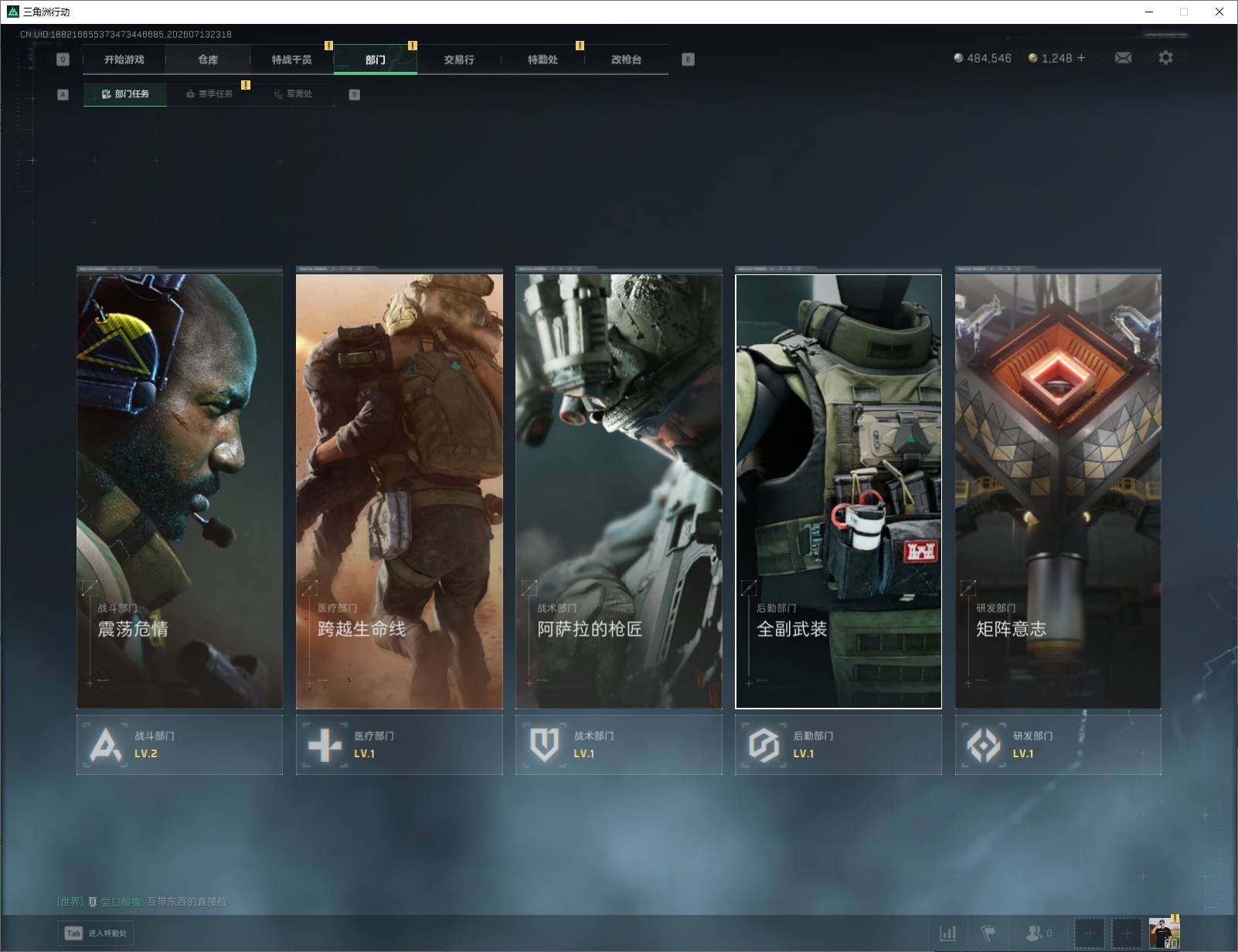
Task: Click the 战术部门 shield icon
Action: click(544, 745)
